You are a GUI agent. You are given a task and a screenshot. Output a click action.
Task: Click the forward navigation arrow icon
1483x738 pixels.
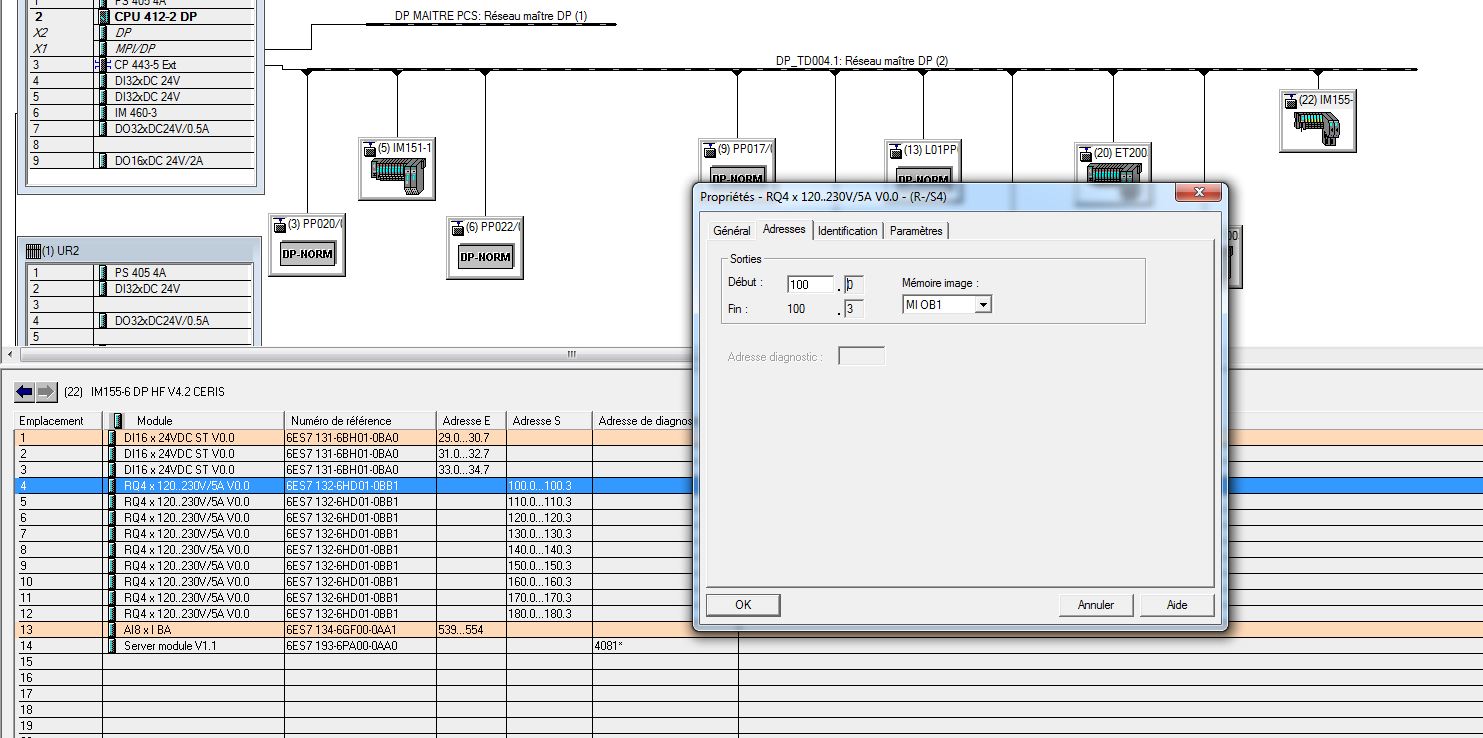46,392
